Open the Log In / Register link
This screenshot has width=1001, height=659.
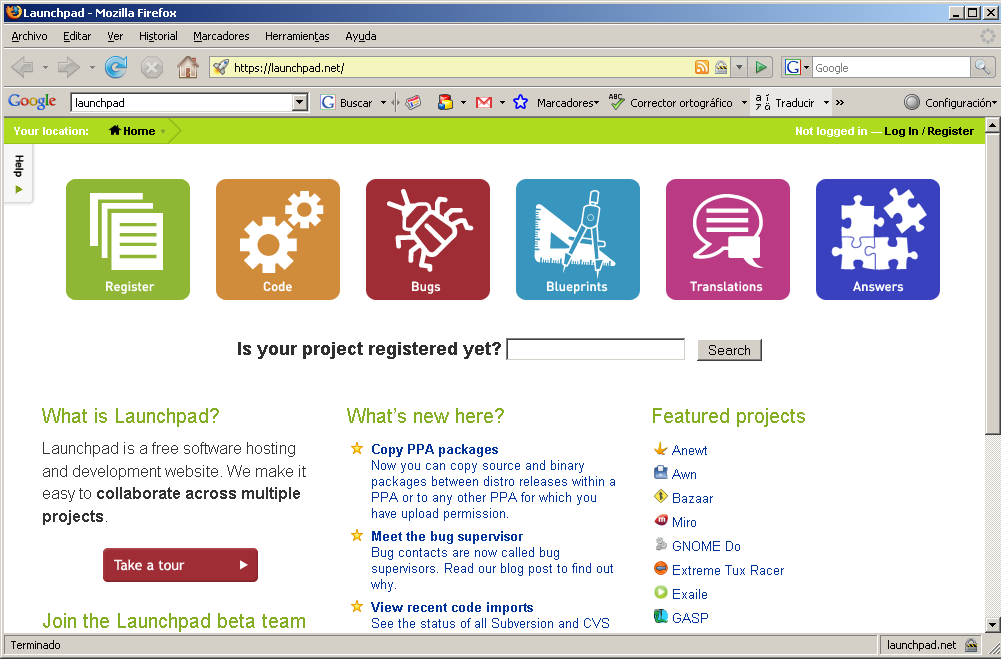pos(929,131)
